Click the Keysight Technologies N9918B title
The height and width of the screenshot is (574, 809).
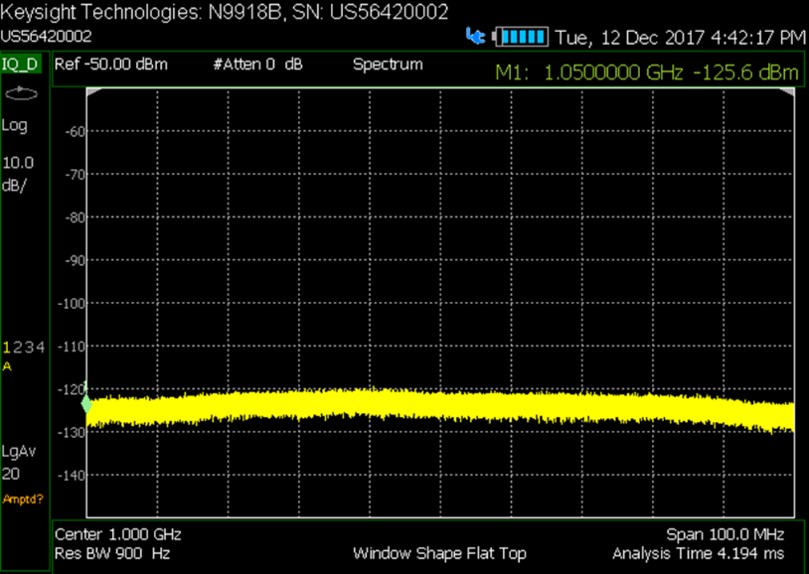[x=224, y=12]
